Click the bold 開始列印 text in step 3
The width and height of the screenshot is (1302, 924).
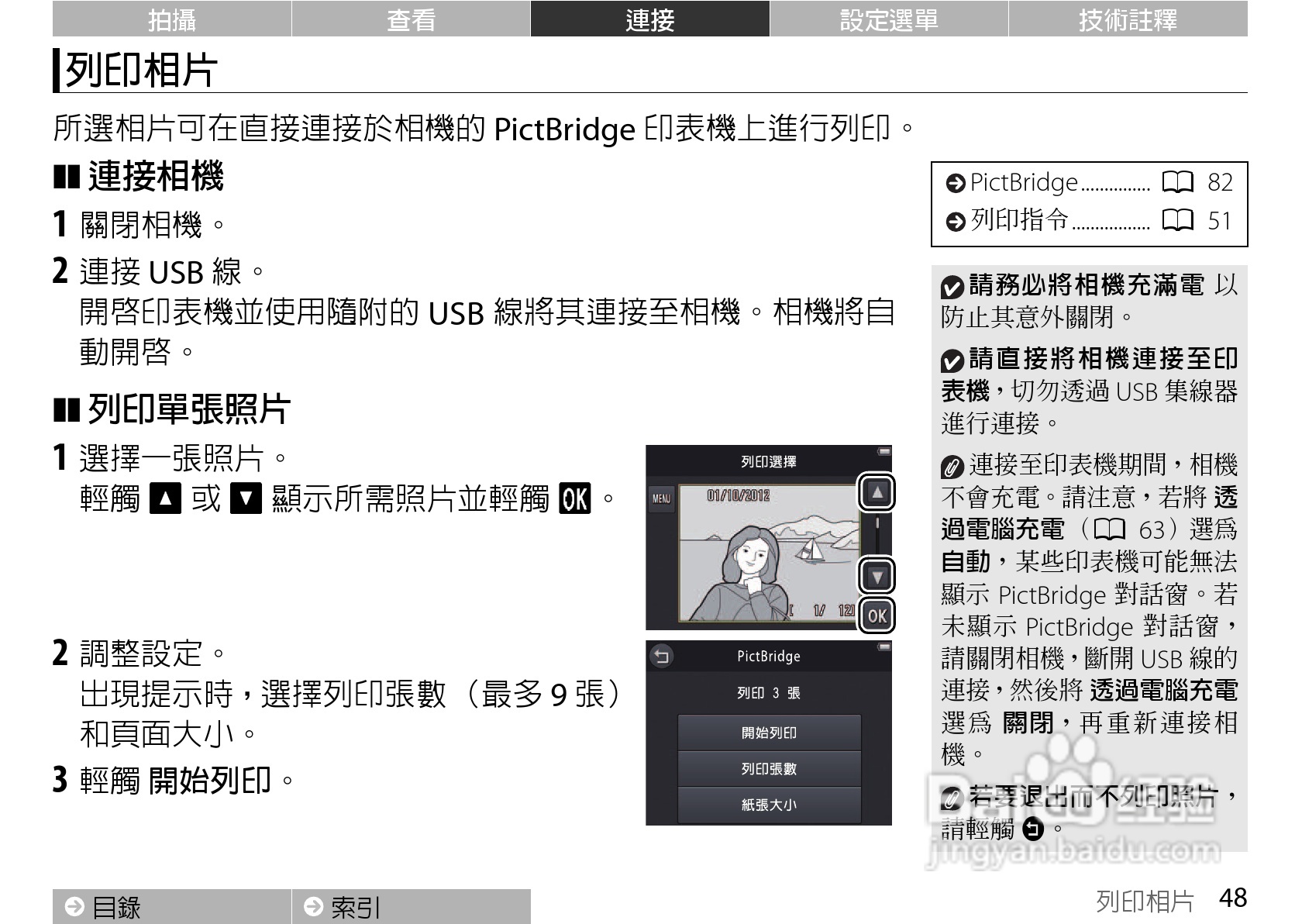(209, 781)
